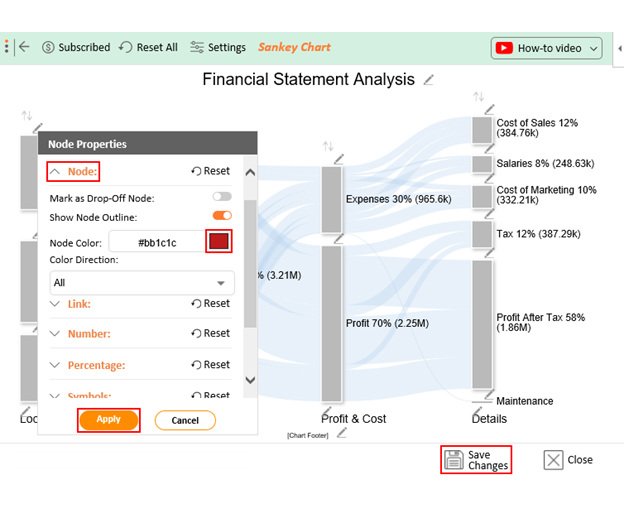Click the panel scrollbar down arrow
Screen dimensions: 624x507
point(250,380)
